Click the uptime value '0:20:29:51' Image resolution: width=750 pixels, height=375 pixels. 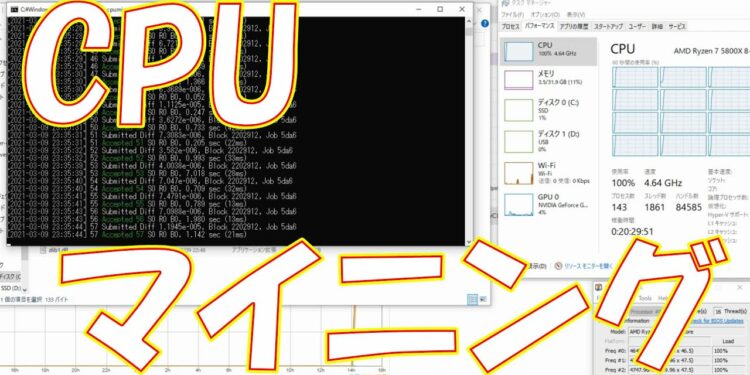pos(632,232)
